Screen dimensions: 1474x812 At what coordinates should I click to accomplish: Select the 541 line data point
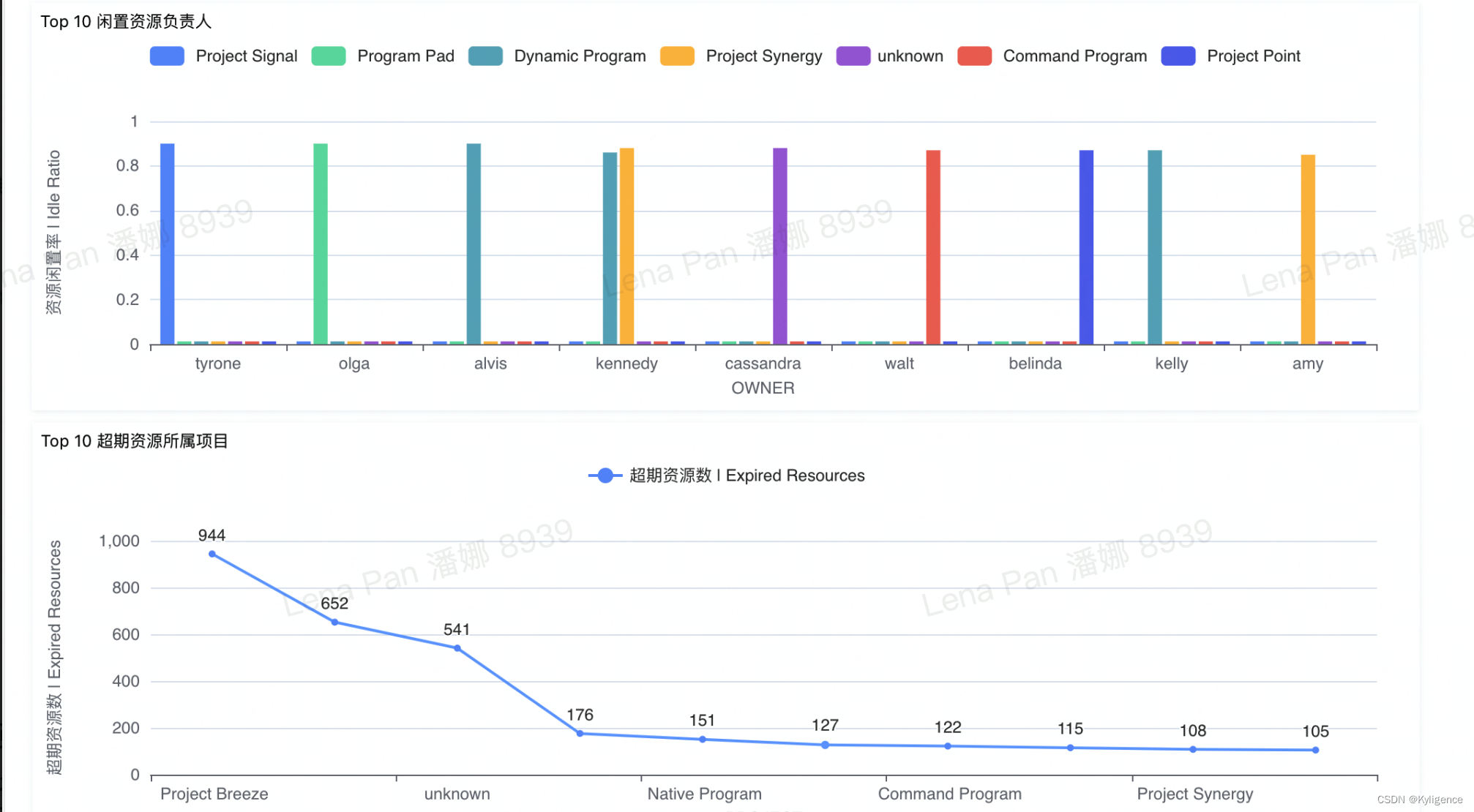pos(457,648)
